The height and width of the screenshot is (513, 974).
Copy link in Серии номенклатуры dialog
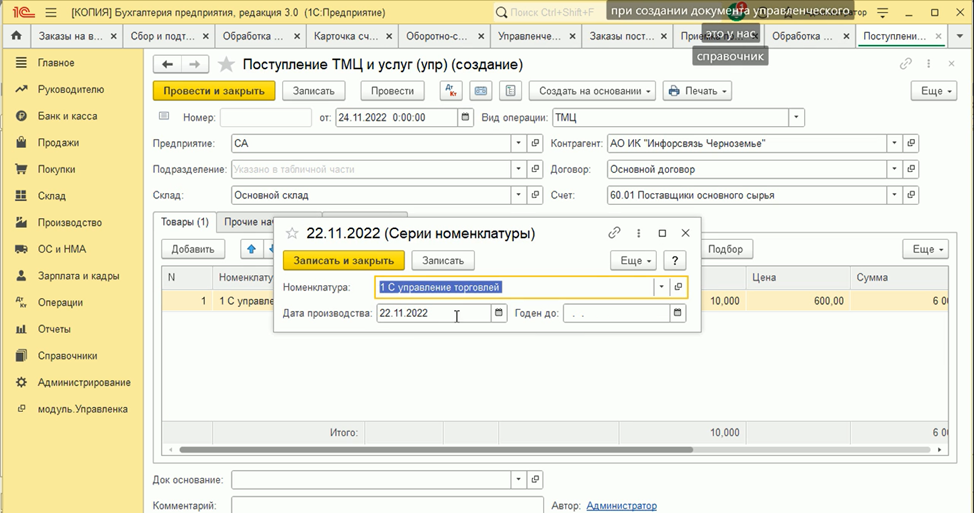[x=614, y=233]
